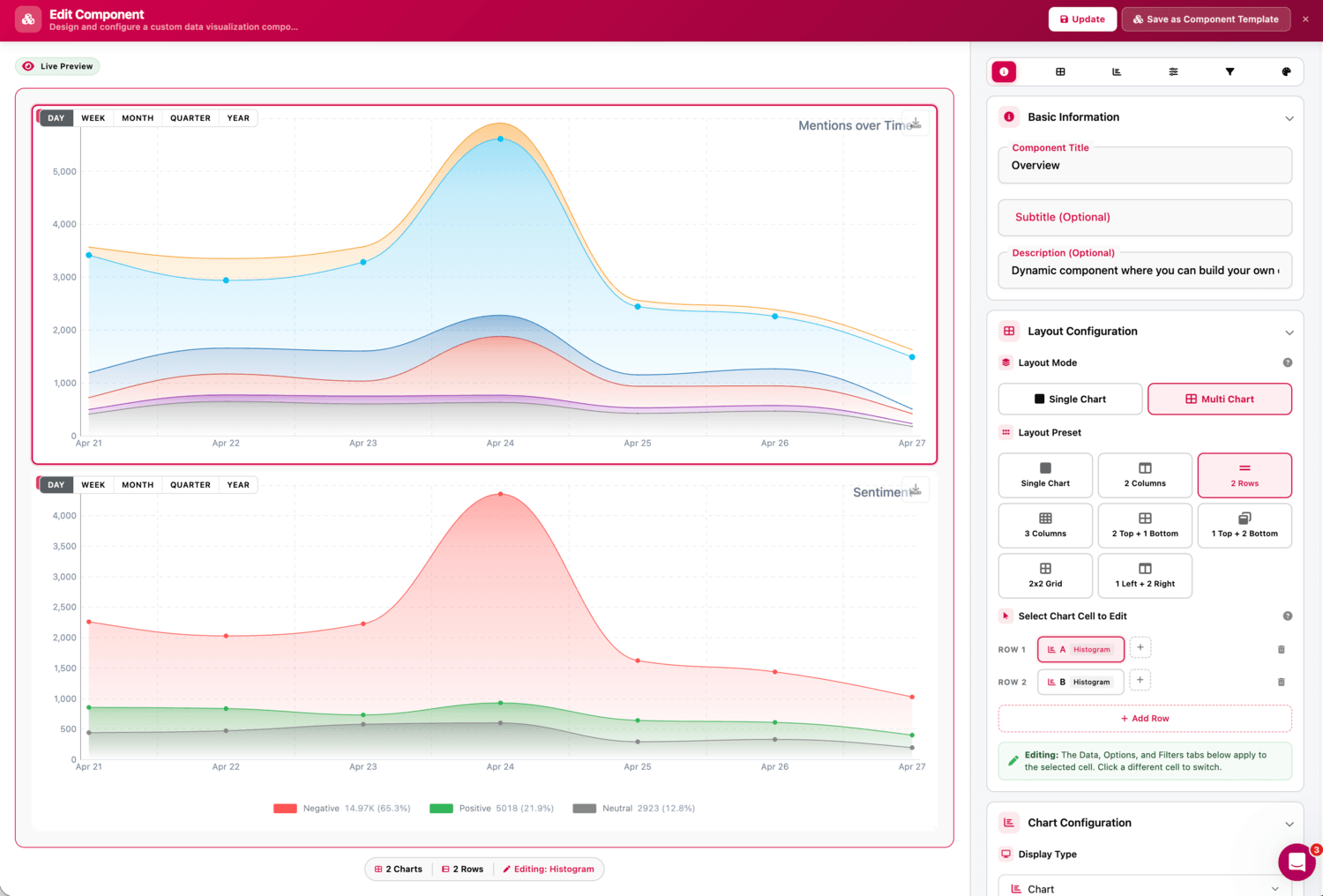1323x896 pixels.
Task: Download the Mentions over Time chart
Action: pyautogui.click(x=916, y=123)
